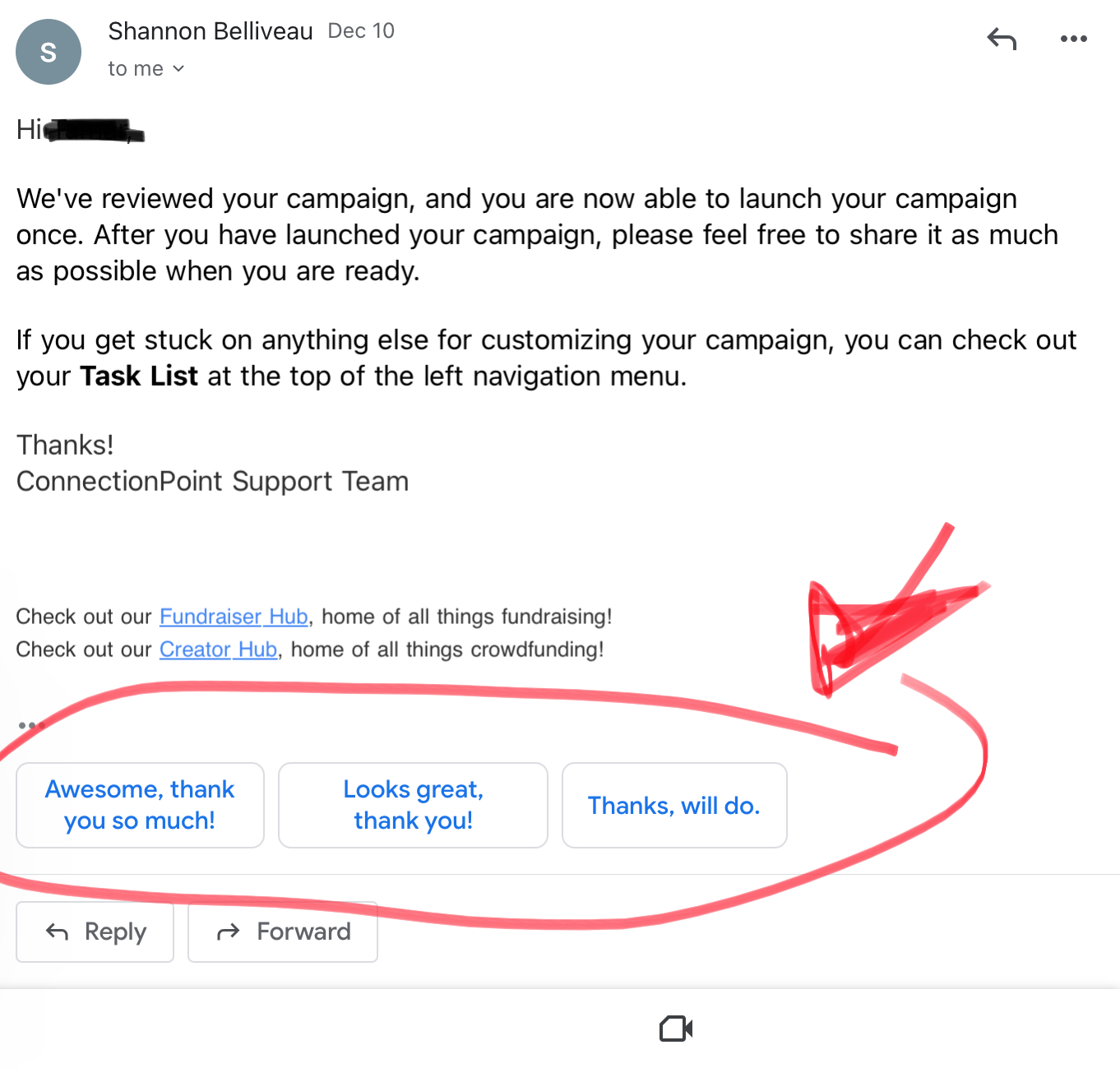Click the video camera Meet icon
This screenshot has height=1068, width=1120.
676,1029
